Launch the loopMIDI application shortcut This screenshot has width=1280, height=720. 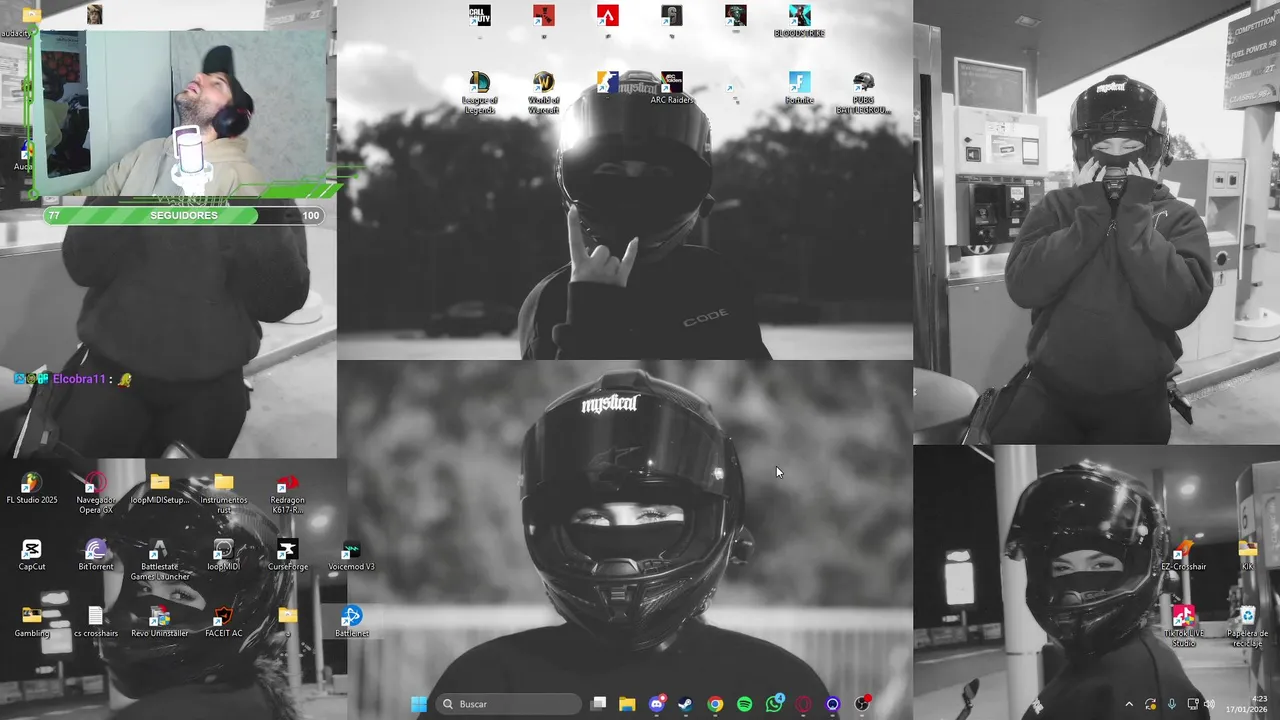click(224, 555)
